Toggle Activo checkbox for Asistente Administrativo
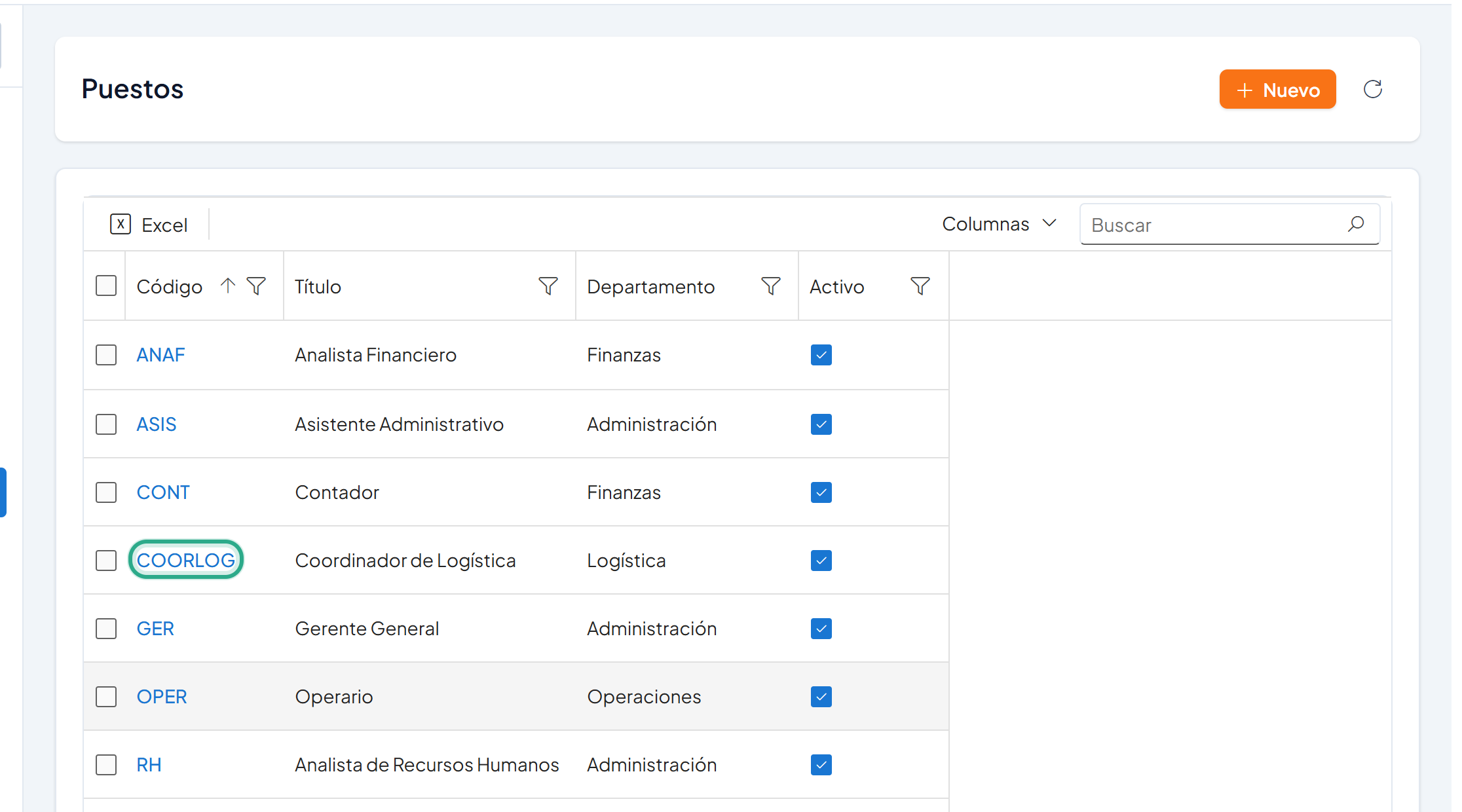 821,424
